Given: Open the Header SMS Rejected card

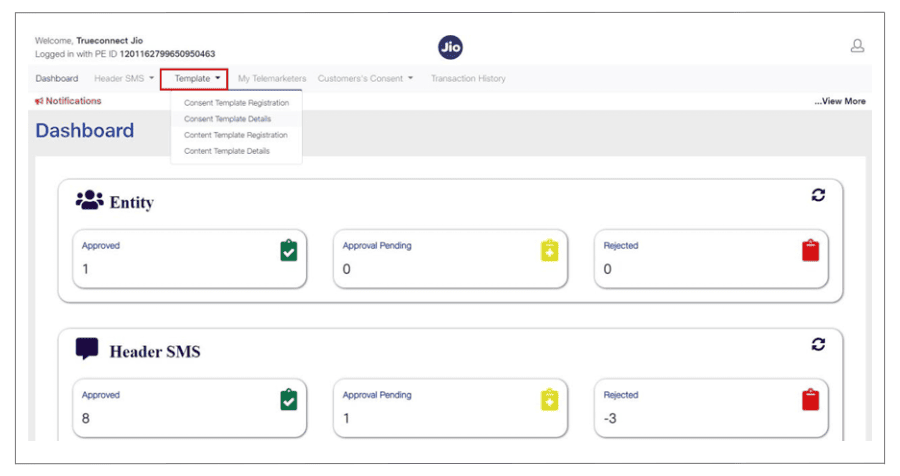Looking at the screenshot, I should click(x=711, y=408).
